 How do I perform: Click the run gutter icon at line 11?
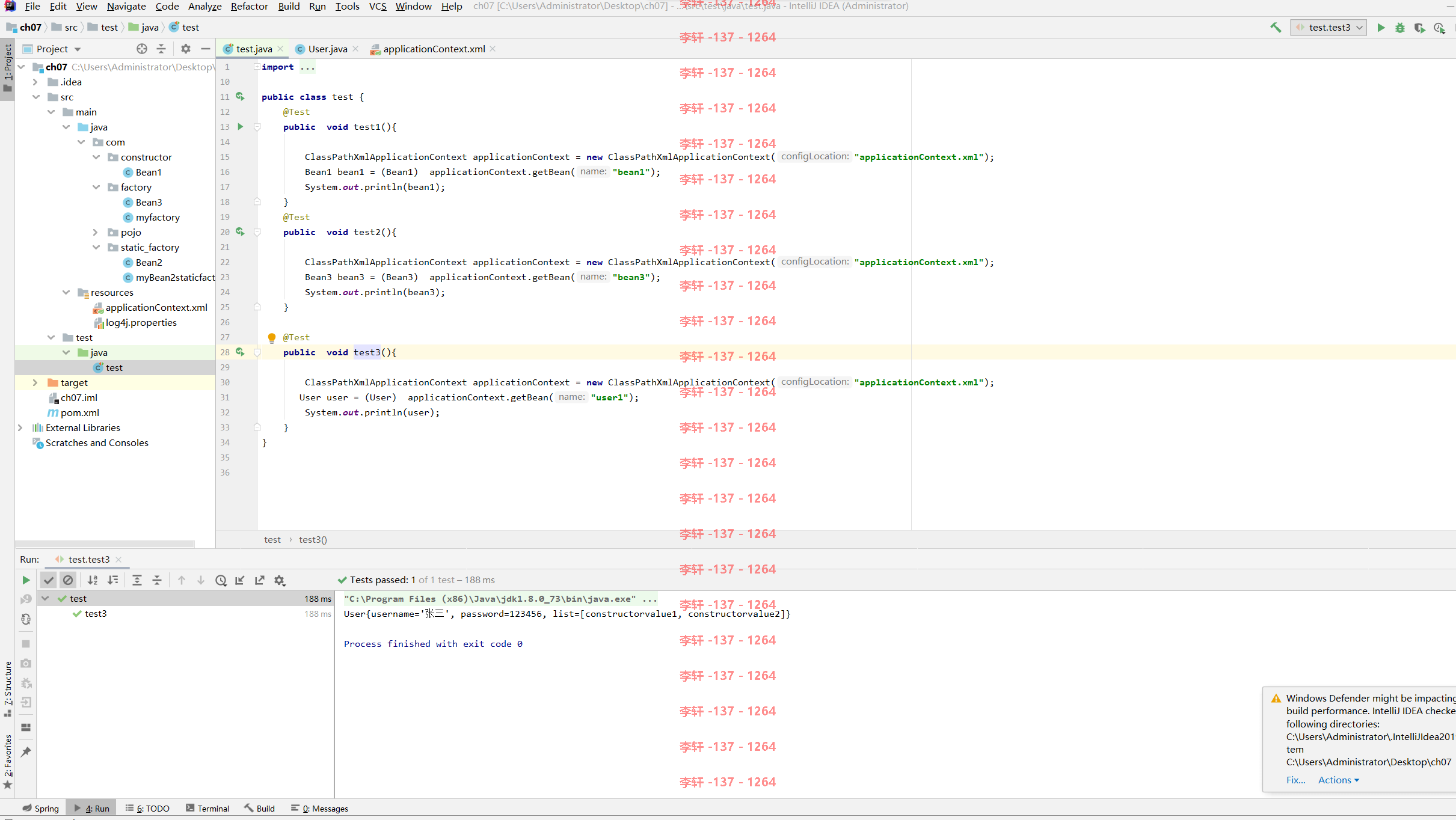pos(240,96)
